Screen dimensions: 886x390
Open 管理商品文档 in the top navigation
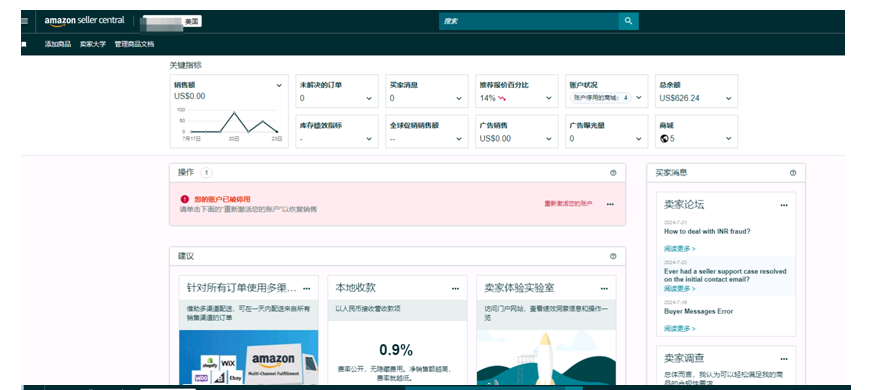pos(134,44)
